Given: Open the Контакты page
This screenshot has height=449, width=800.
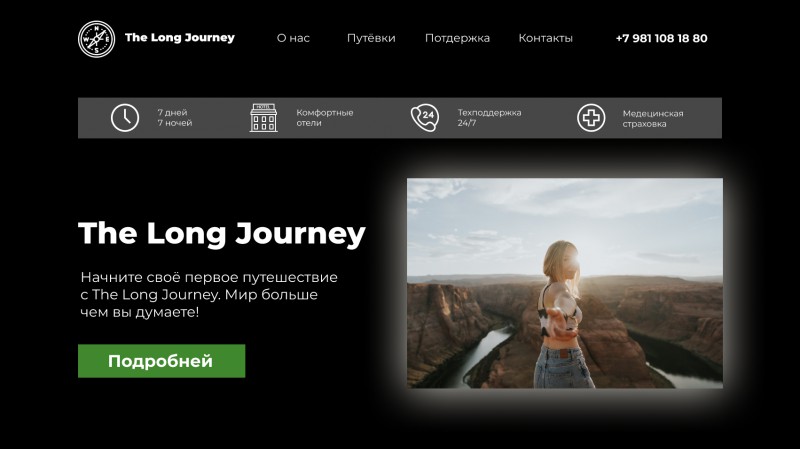Looking at the screenshot, I should (545, 38).
